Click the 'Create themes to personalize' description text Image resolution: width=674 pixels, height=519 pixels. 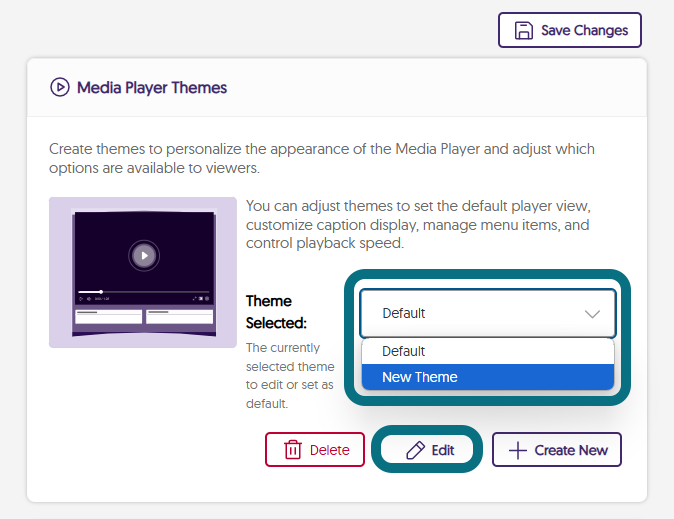[x=322, y=158]
